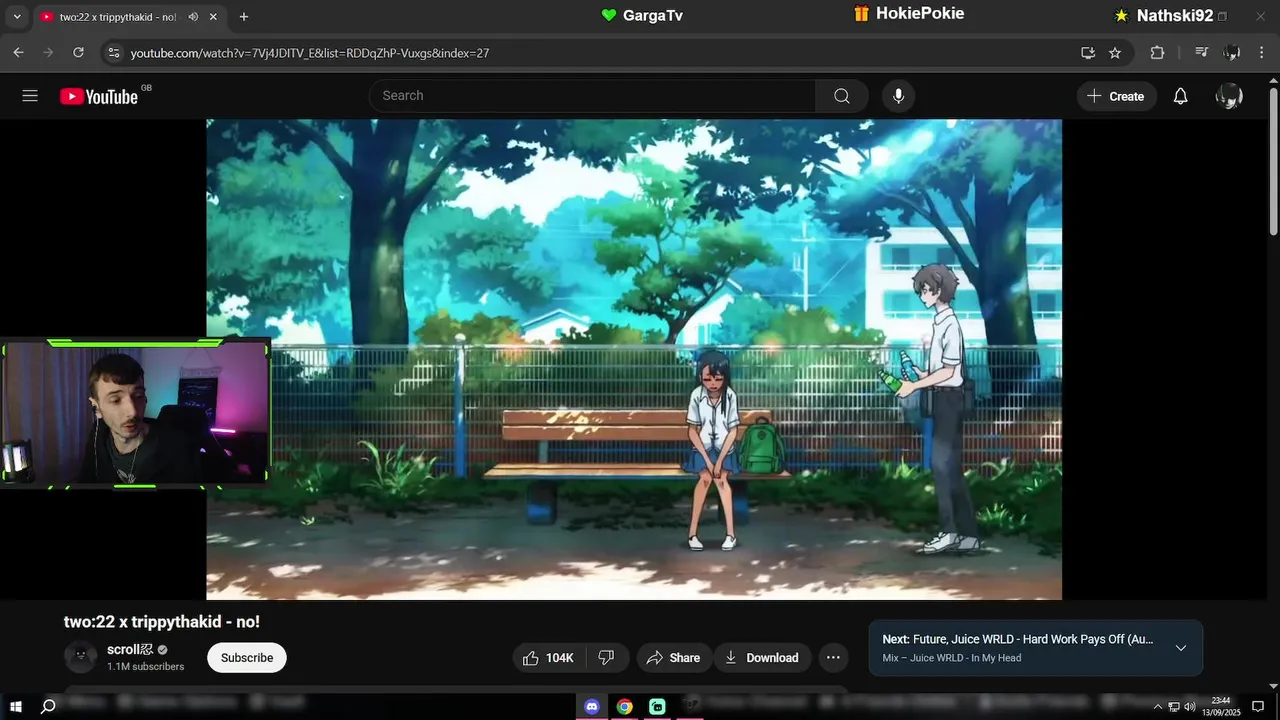Subscribe to the scroll channel

coord(247,657)
